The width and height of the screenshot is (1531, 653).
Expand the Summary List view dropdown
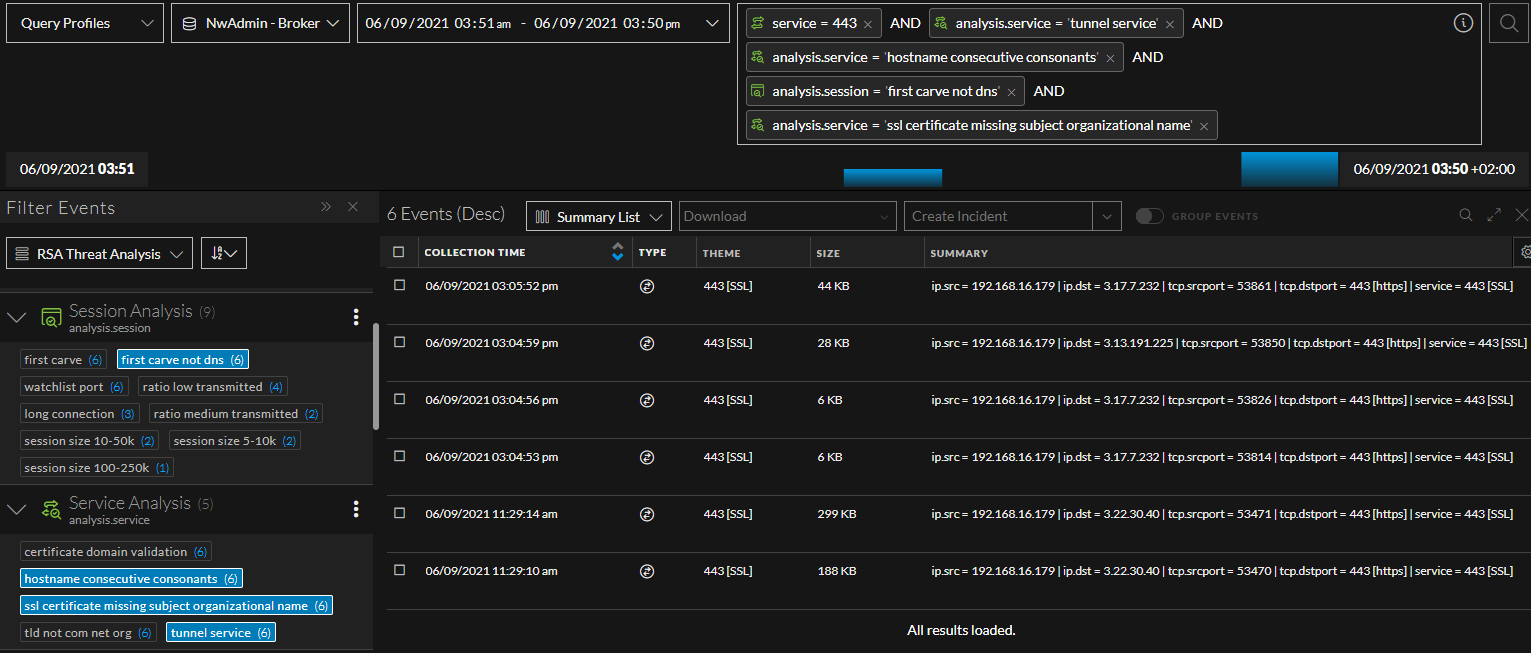(598, 216)
